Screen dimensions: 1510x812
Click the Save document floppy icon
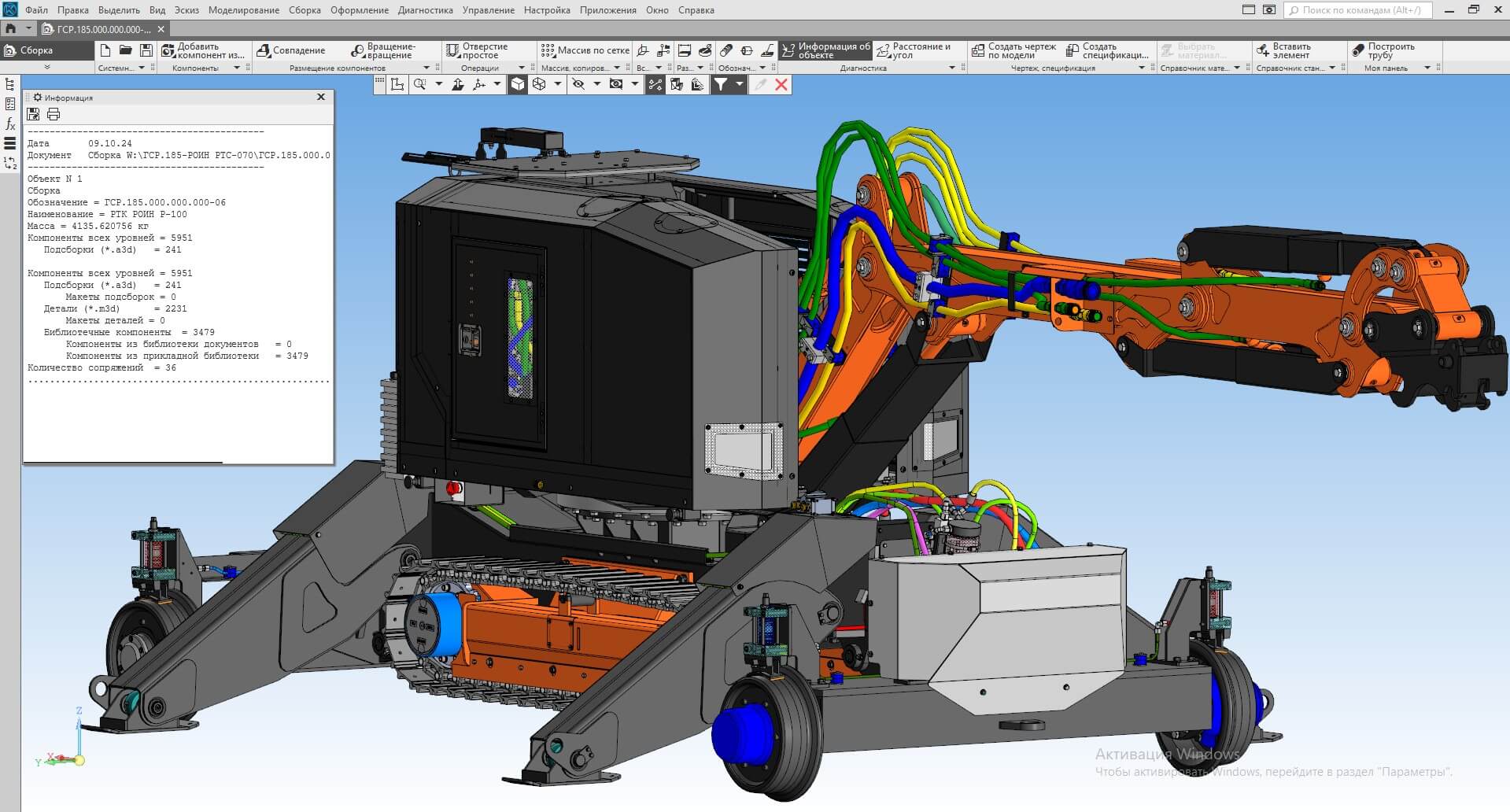(x=146, y=50)
